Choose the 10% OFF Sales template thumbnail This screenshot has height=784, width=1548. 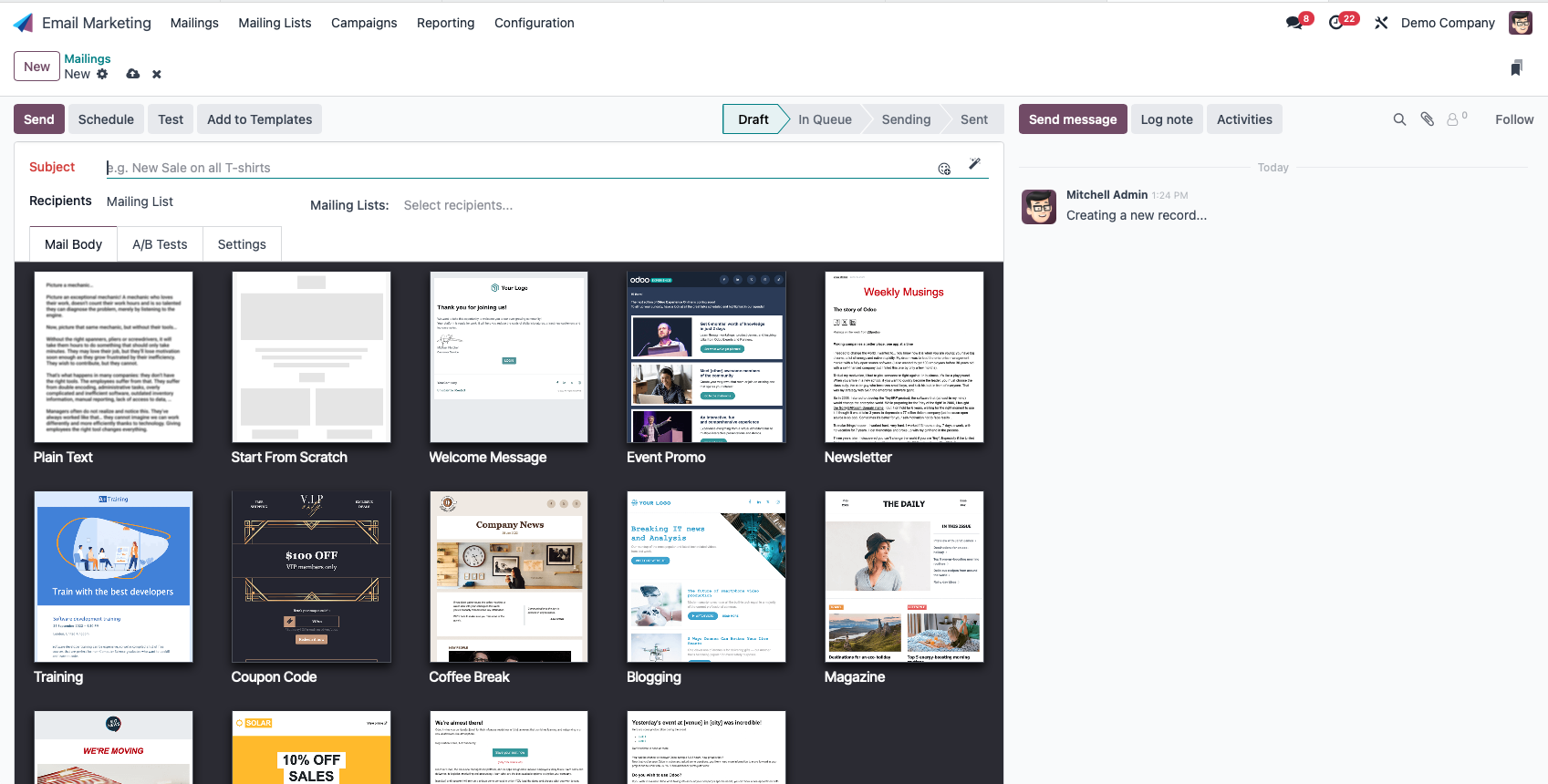click(311, 748)
